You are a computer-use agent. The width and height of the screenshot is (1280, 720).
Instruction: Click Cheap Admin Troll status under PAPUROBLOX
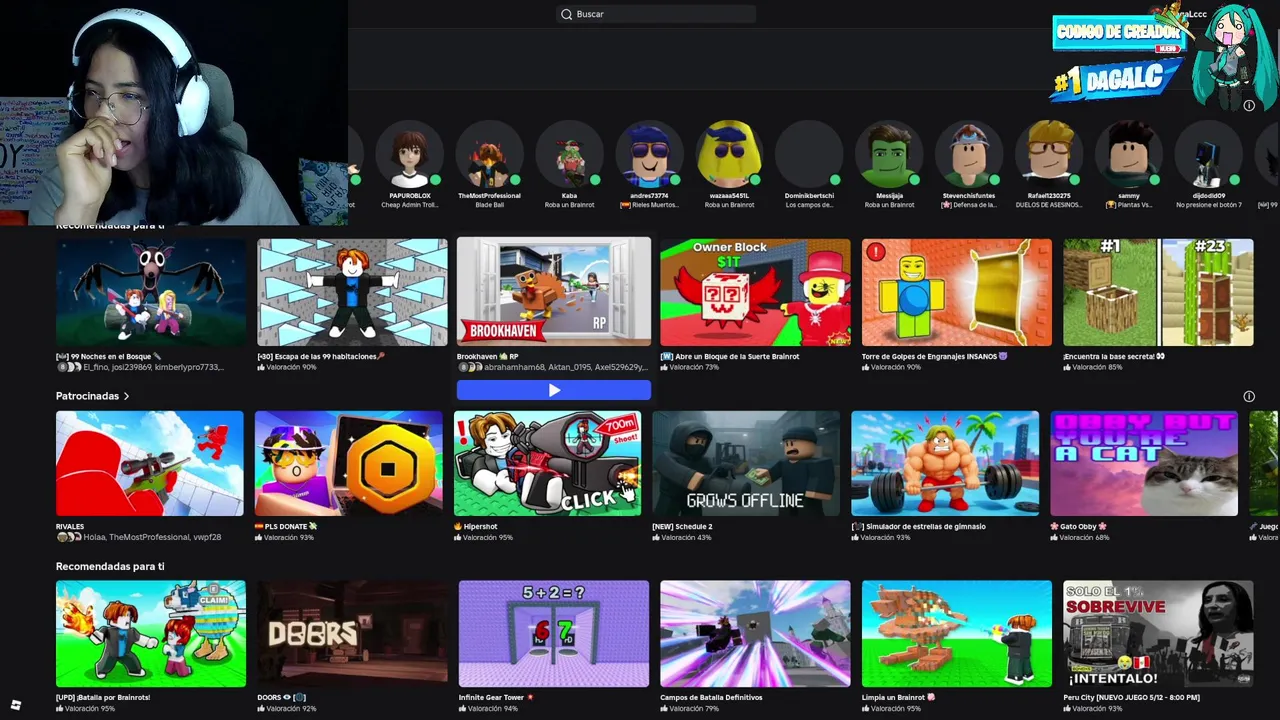click(x=409, y=205)
